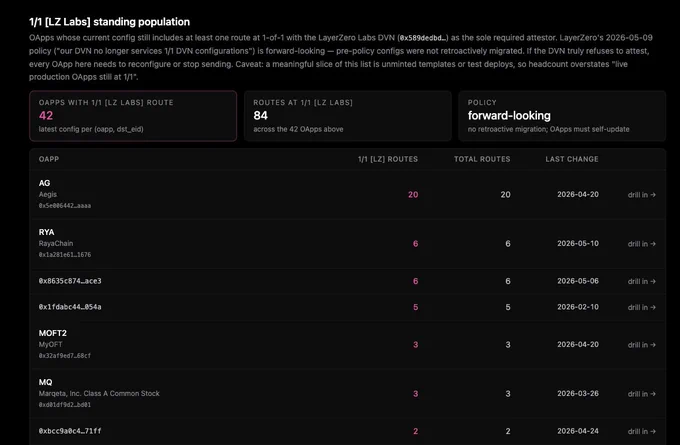
Task: Select the Policy forward-looking card
Action: [562, 116]
